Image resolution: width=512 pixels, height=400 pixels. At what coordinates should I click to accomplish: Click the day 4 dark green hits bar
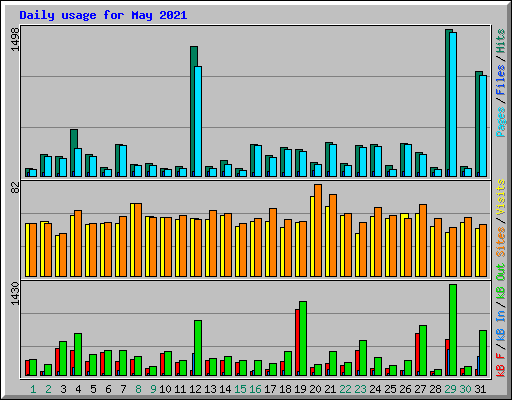pyautogui.click(x=73, y=153)
